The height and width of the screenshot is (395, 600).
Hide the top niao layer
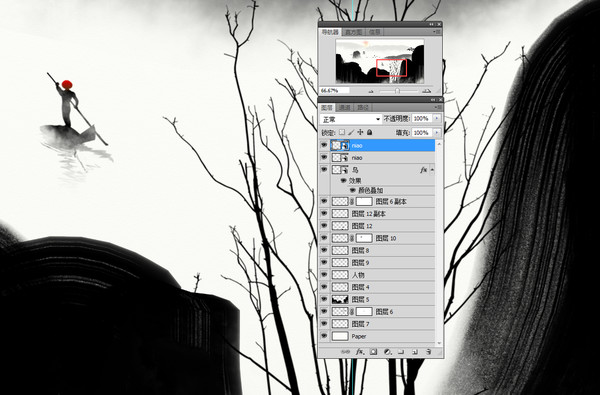tap(324, 145)
